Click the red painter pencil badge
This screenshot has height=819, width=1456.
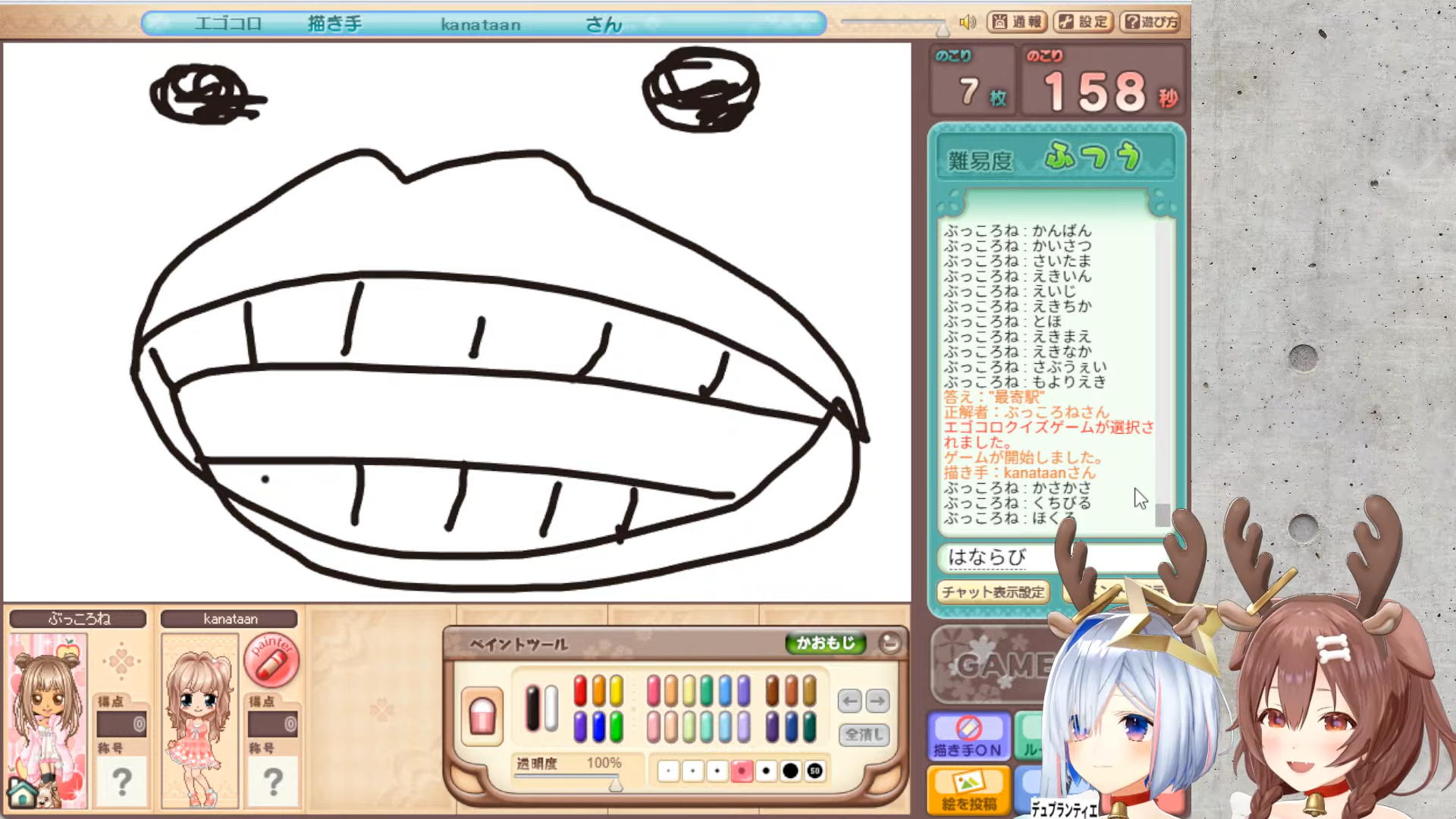271,660
